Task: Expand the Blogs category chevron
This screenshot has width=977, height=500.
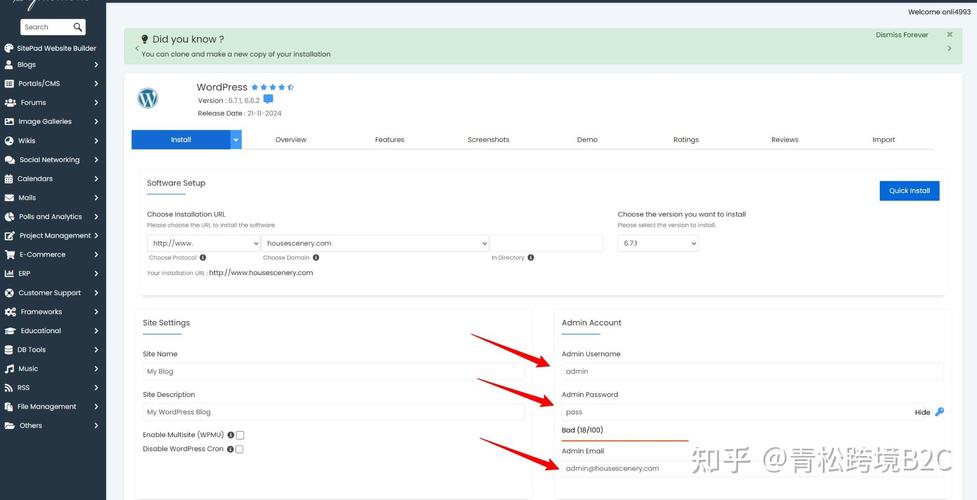Action: pos(96,65)
